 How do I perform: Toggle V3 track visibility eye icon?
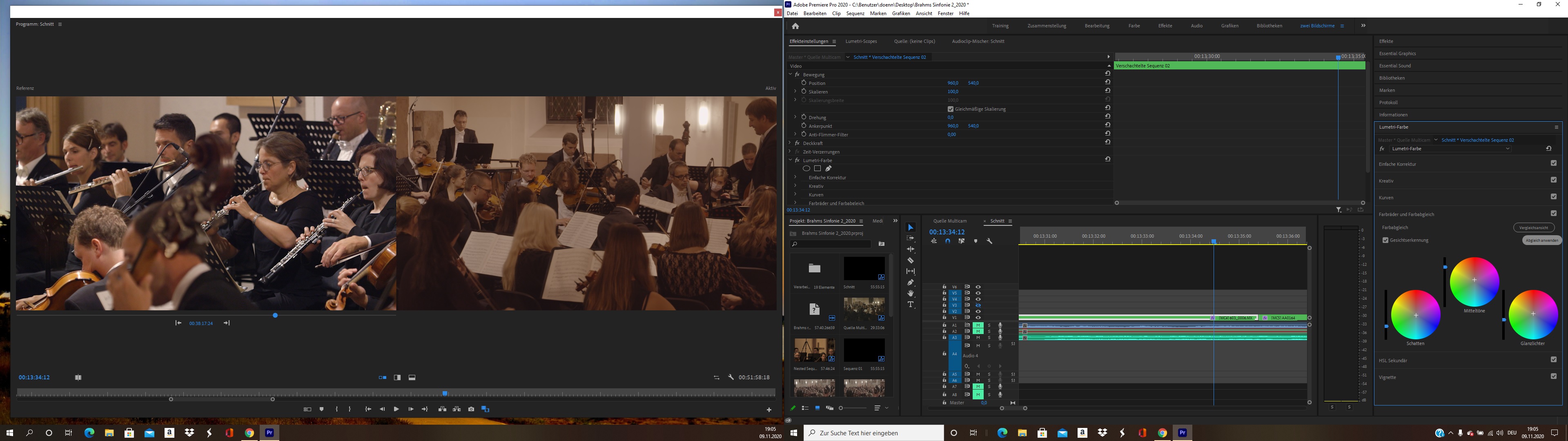tap(979, 305)
